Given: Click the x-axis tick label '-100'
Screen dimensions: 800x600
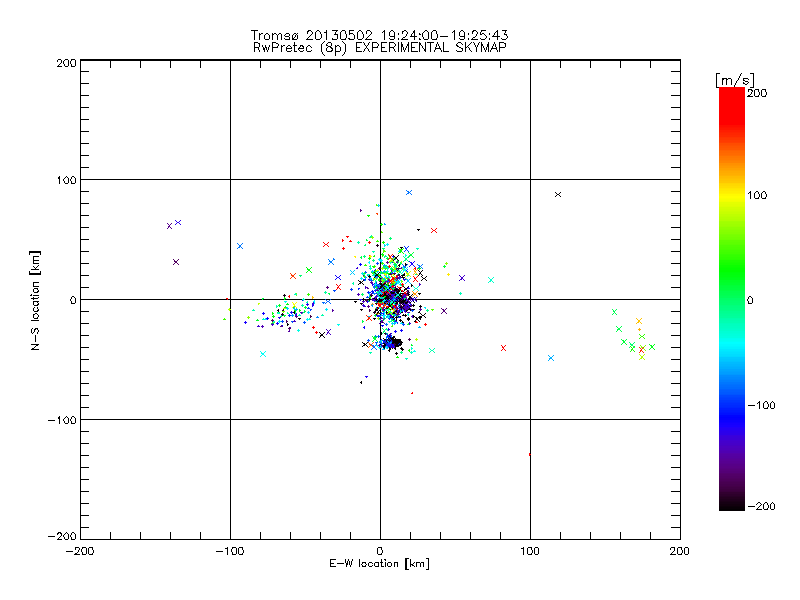Looking at the screenshot, I should [230, 551].
